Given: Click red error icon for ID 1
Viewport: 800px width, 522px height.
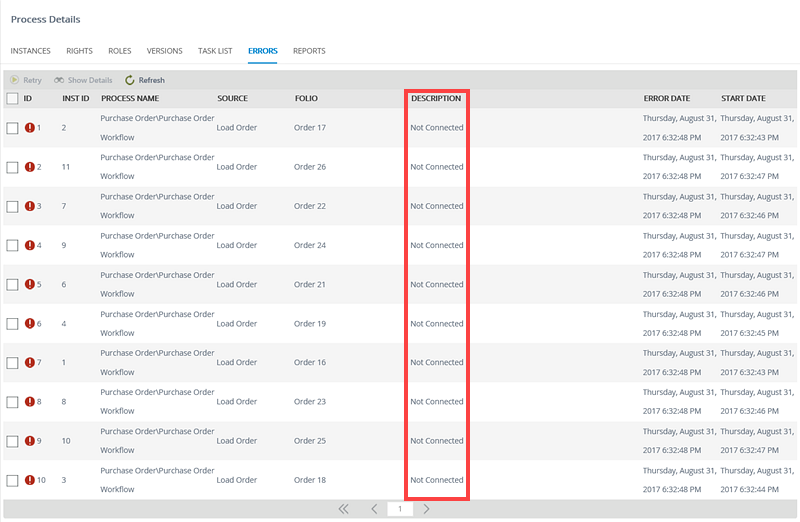Looking at the screenshot, I should pyautogui.click(x=30, y=128).
